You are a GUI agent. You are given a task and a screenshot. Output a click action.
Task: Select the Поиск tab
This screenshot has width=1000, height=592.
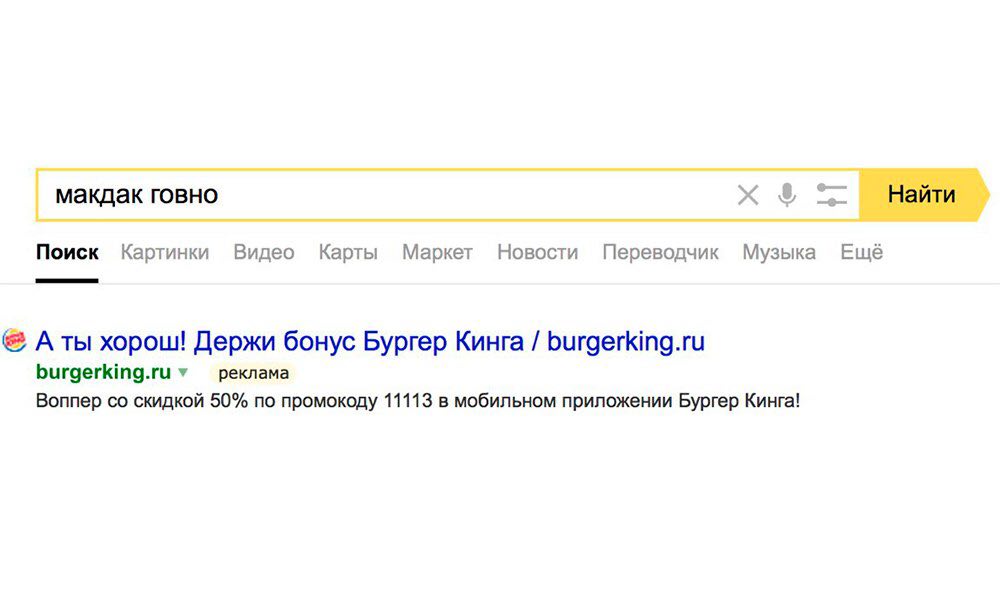tap(67, 253)
